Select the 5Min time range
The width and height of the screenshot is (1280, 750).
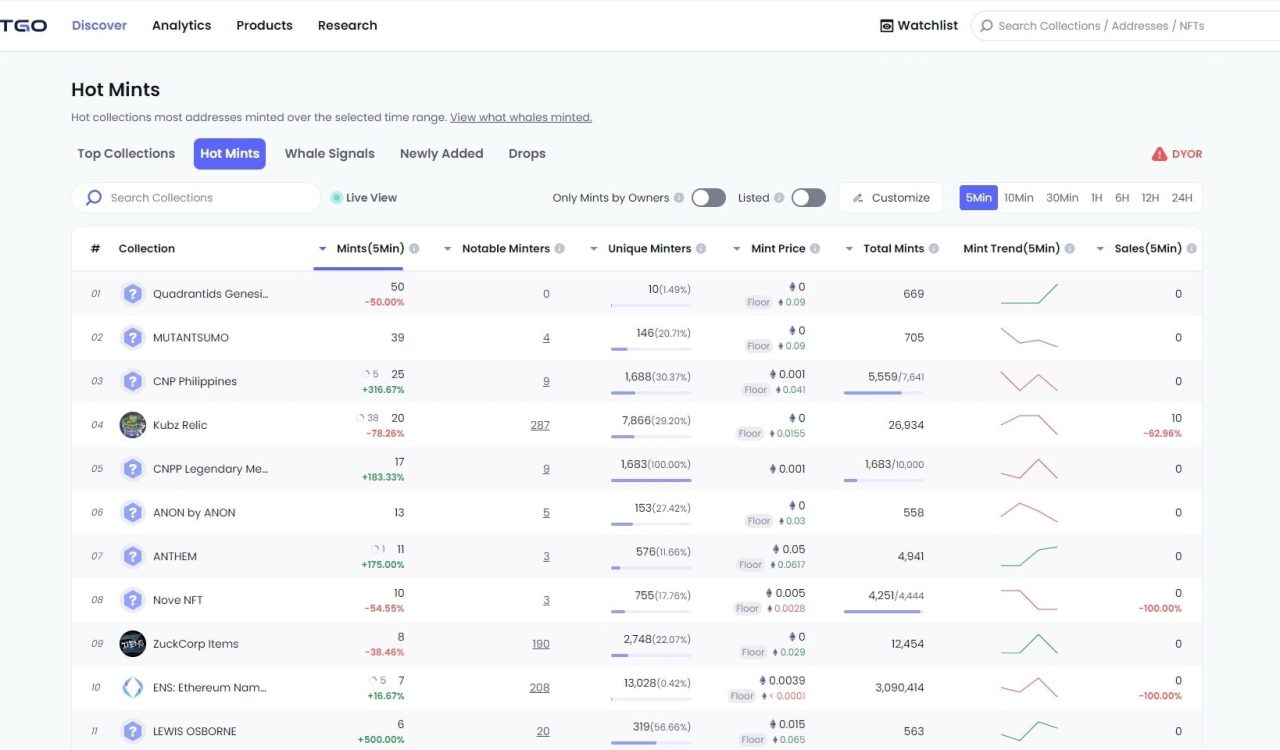click(x=979, y=198)
